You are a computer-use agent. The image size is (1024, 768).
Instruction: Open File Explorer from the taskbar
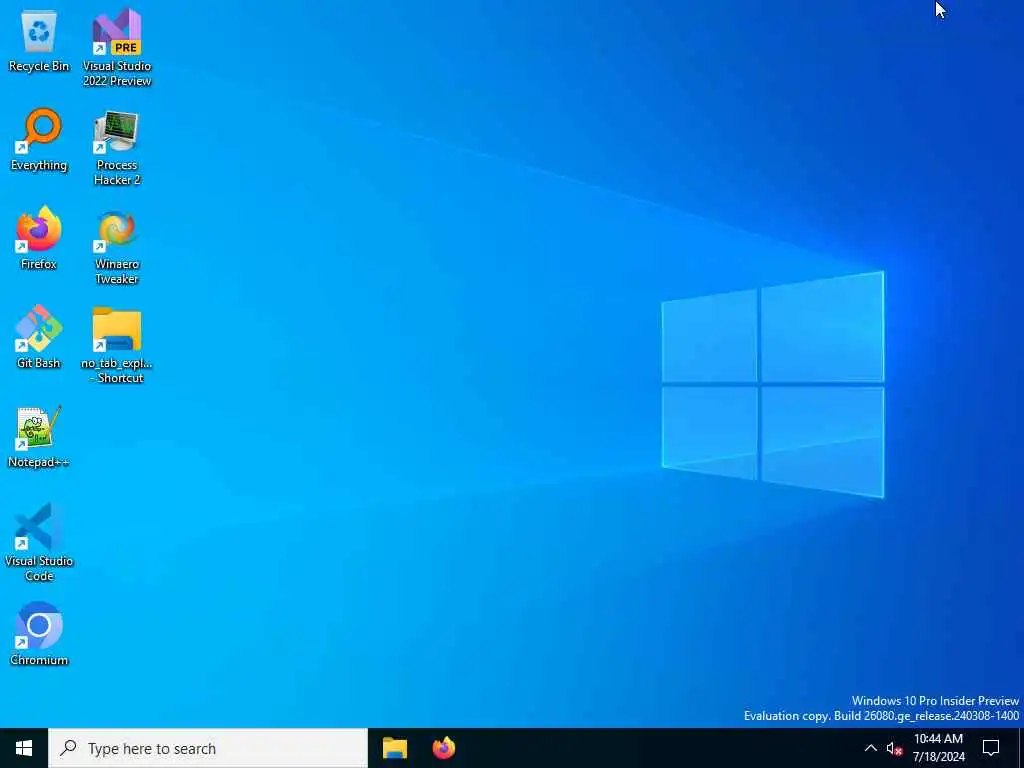coord(394,748)
